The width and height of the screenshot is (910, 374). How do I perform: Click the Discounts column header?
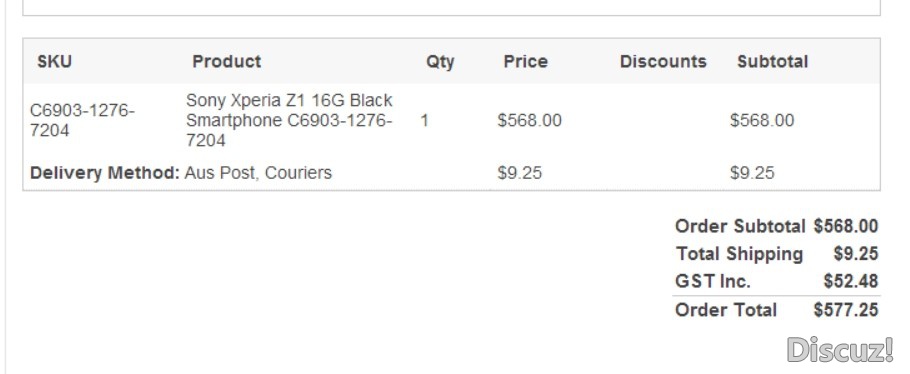[x=663, y=62]
